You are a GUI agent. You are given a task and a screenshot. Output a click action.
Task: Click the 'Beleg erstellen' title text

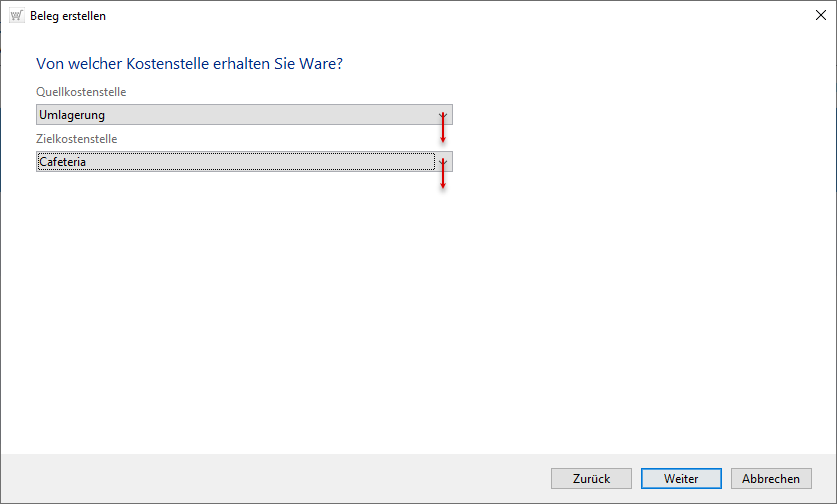[x=68, y=16]
